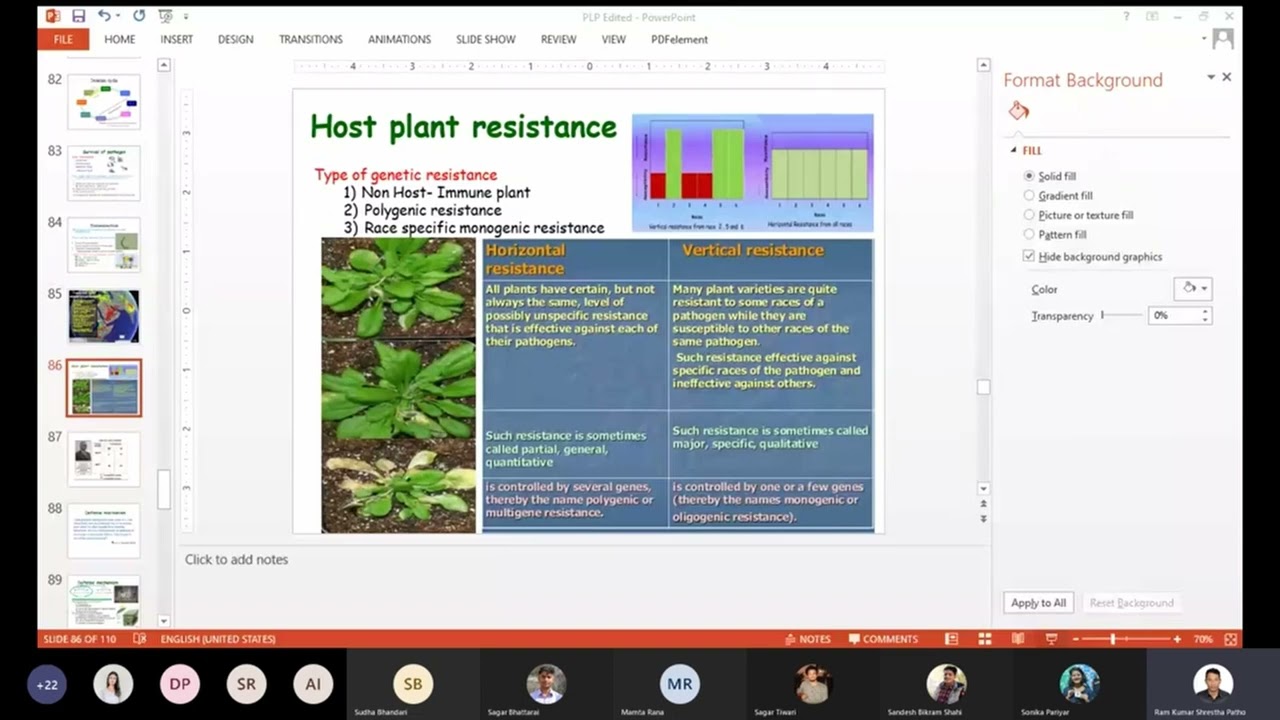Click the Next Slide double arrow
The width and height of the screenshot is (1280, 720).
click(983, 518)
